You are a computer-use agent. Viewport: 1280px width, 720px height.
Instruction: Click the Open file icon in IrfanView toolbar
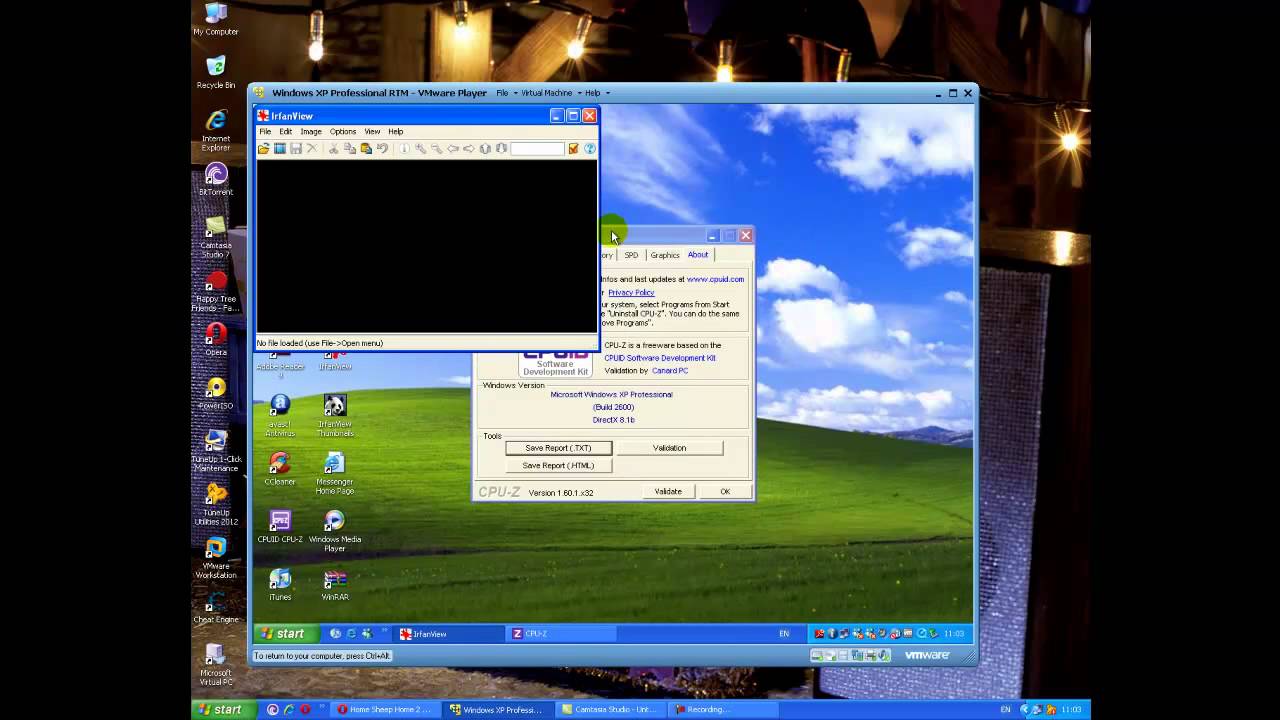264,148
